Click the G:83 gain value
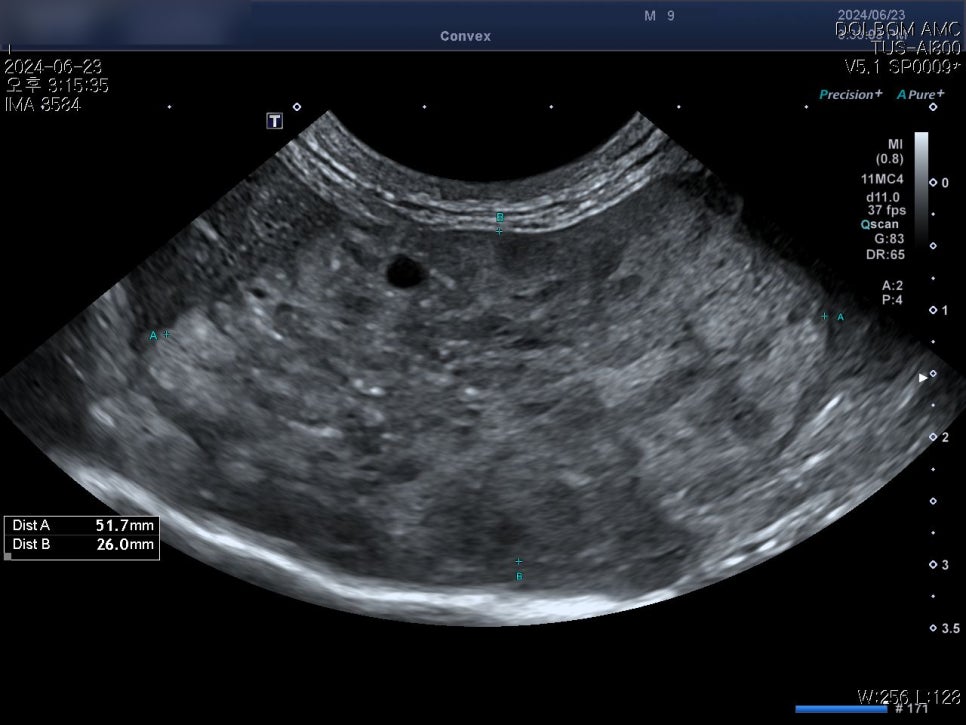The height and width of the screenshot is (725, 966). point(889,239)
